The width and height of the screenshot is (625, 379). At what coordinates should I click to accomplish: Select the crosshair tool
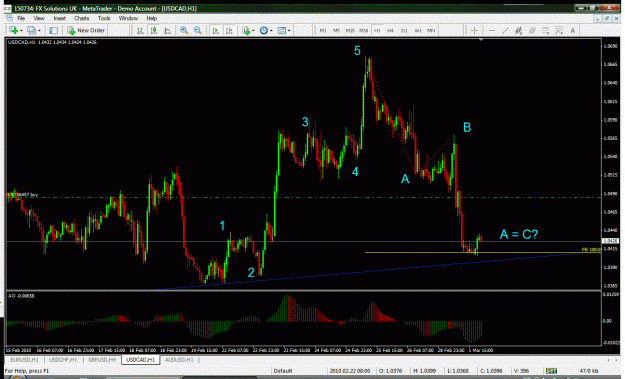pyautogui.click(x=474, y=30)
